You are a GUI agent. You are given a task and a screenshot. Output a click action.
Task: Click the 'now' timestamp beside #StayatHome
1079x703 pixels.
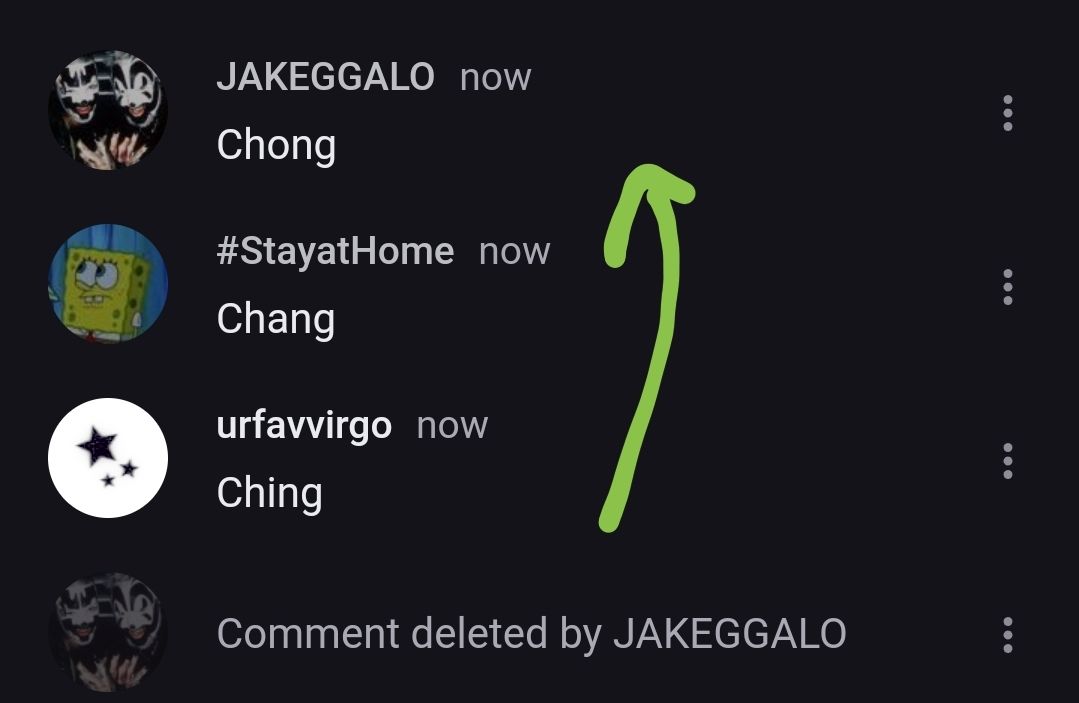515,252
